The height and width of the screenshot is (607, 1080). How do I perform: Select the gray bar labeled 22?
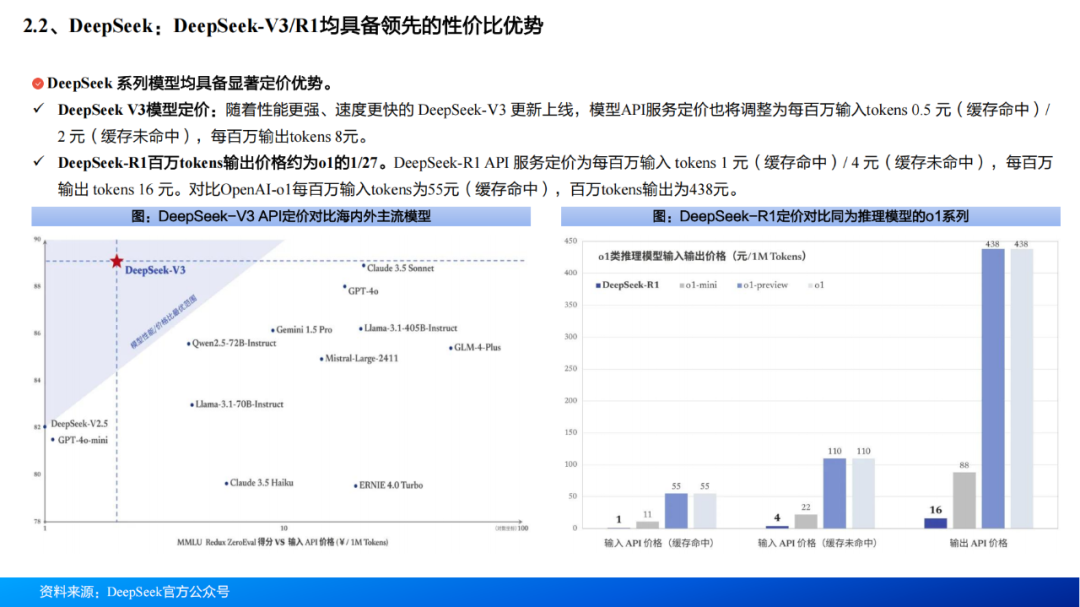[806, 522]
